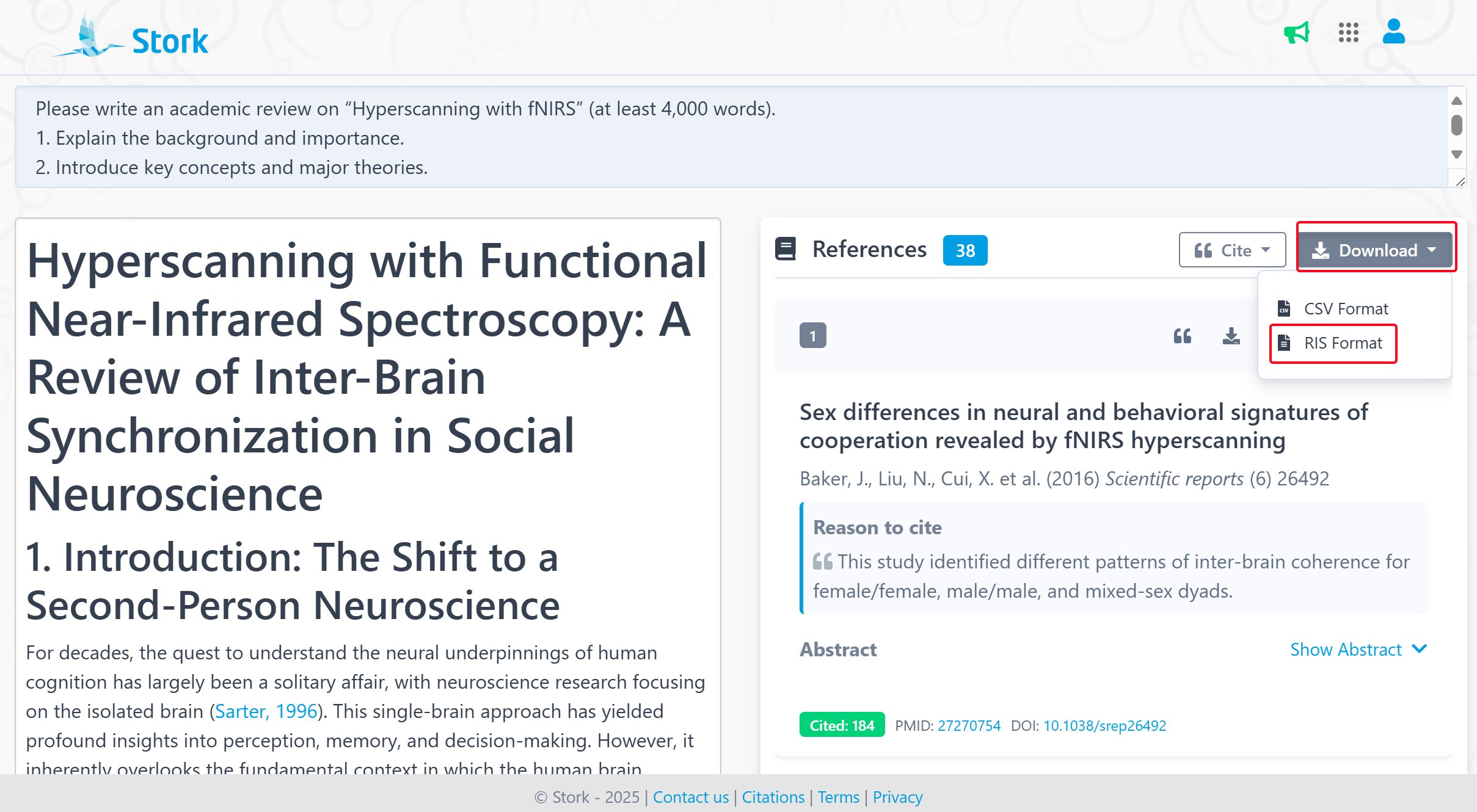
Task: Click the Contact us footer link
Action: (x=691, y=797)
